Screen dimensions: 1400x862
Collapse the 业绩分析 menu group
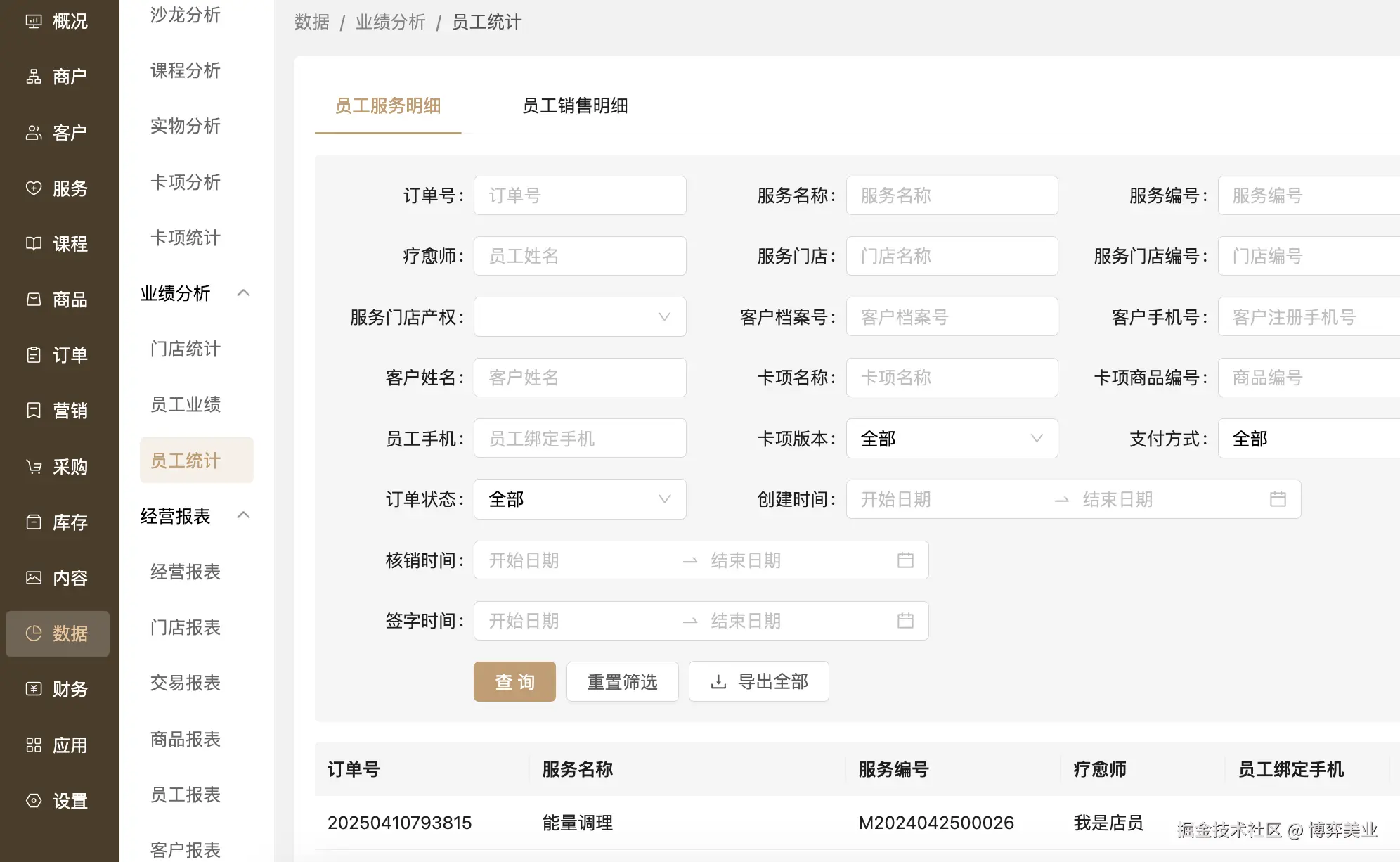click(x=244, y=293)
